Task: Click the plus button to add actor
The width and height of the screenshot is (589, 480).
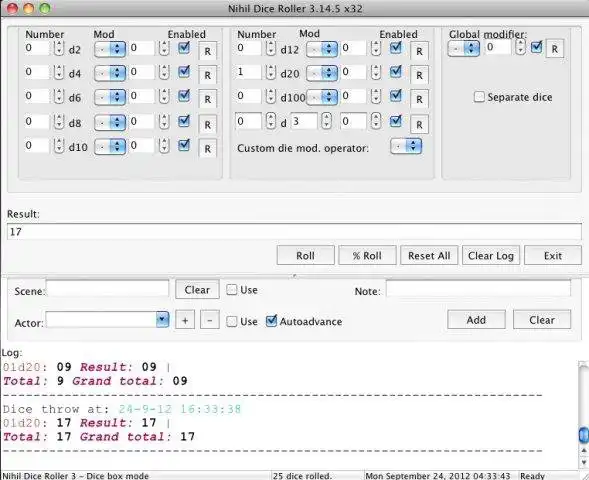Action: coord(185,320)
